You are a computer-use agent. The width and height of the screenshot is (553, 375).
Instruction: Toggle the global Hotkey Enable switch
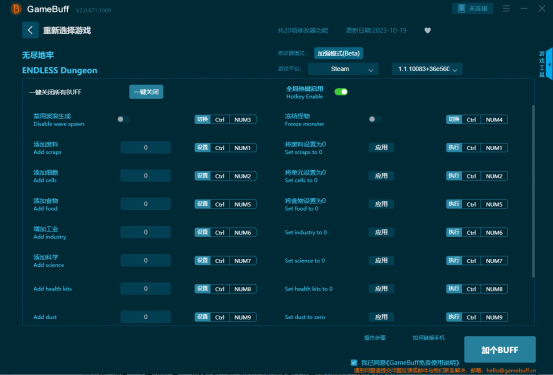[x=341, y=92]
